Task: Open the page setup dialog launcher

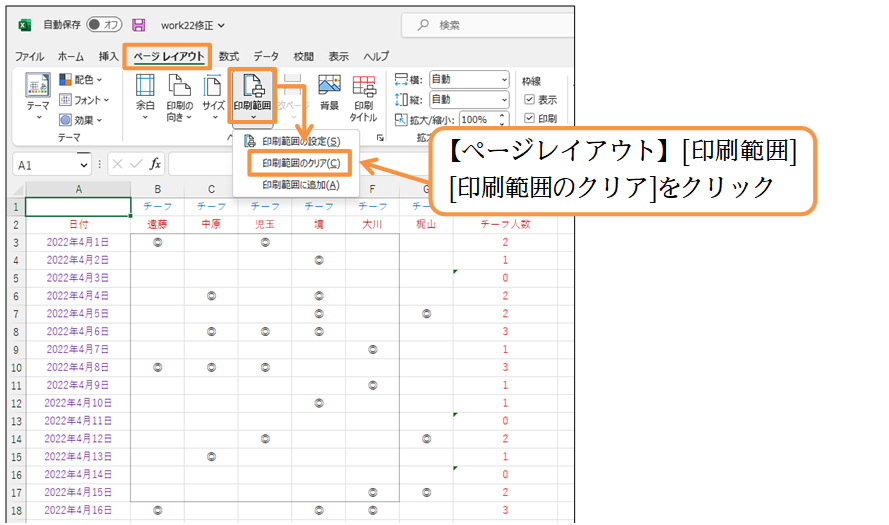Action: point(380,138)
